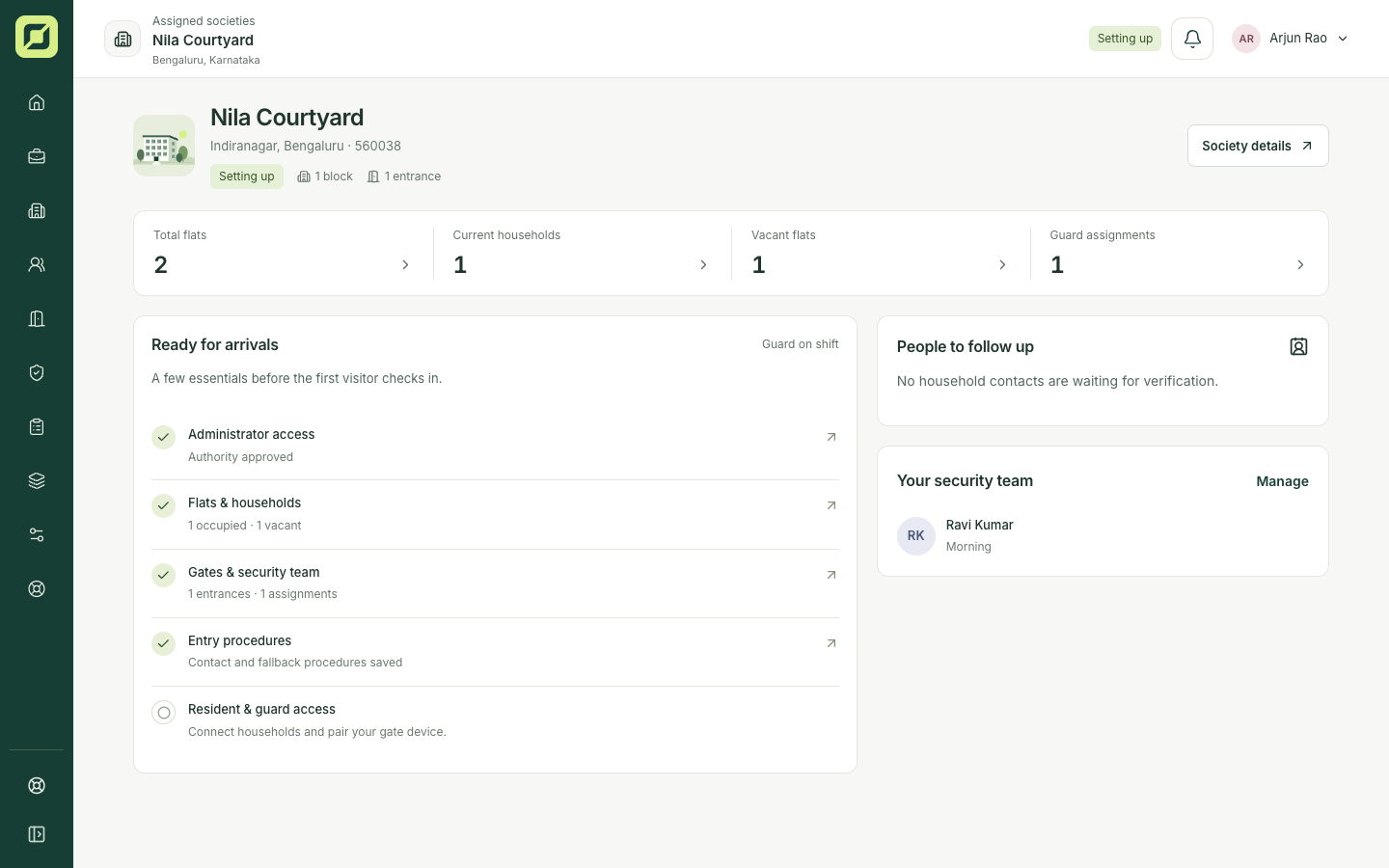Open the shield check icon in the sidebar
1389x868 pixels.
tap(37, 372)
